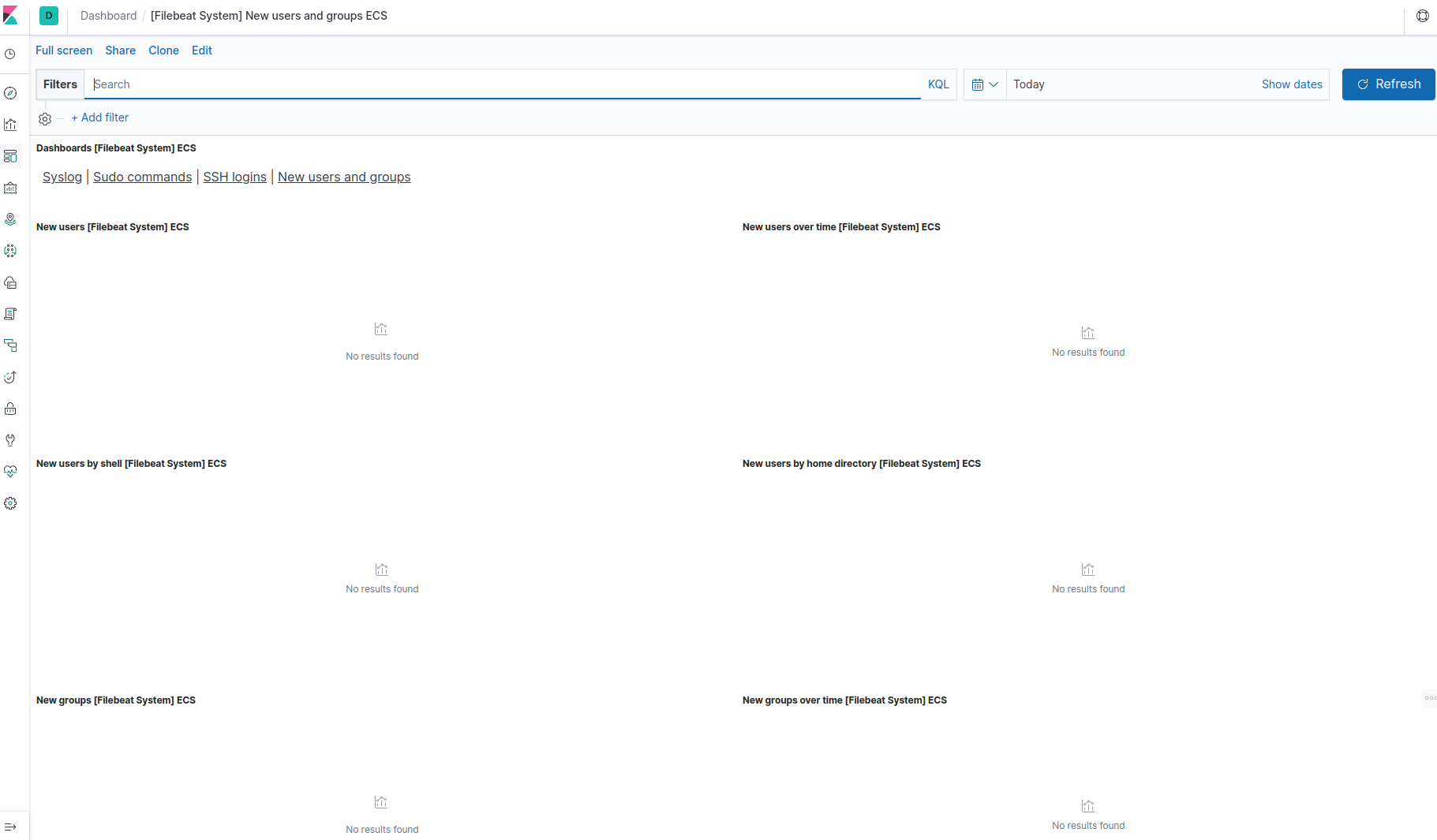Click the Refresh button
This screenshot has height=840, width=1437.
point(1388,84)
